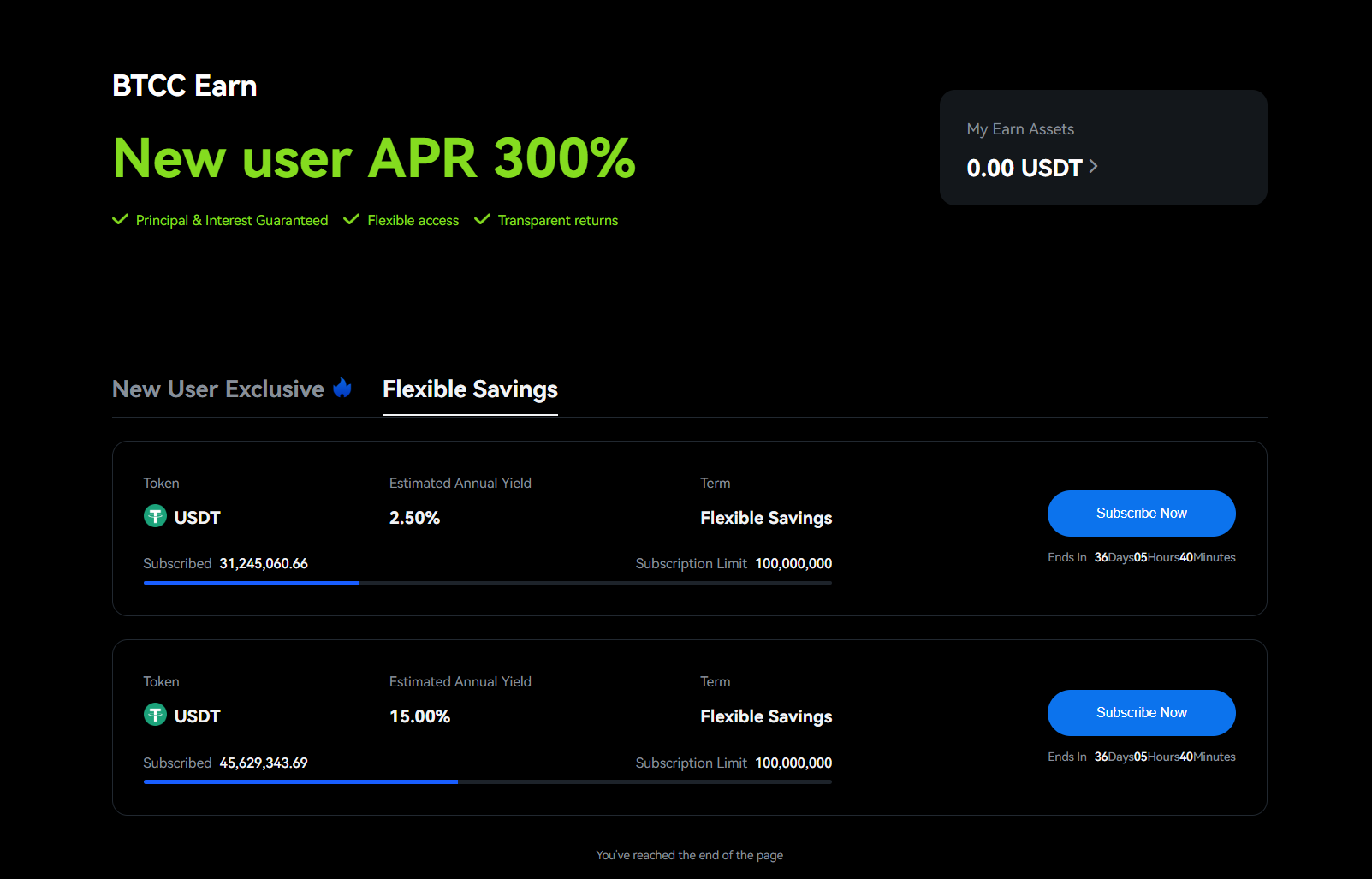The width and height of the screenshot is (1372, 879).
Task: Click the BTCC Earn page title
Action: click(x=184, y=86)
